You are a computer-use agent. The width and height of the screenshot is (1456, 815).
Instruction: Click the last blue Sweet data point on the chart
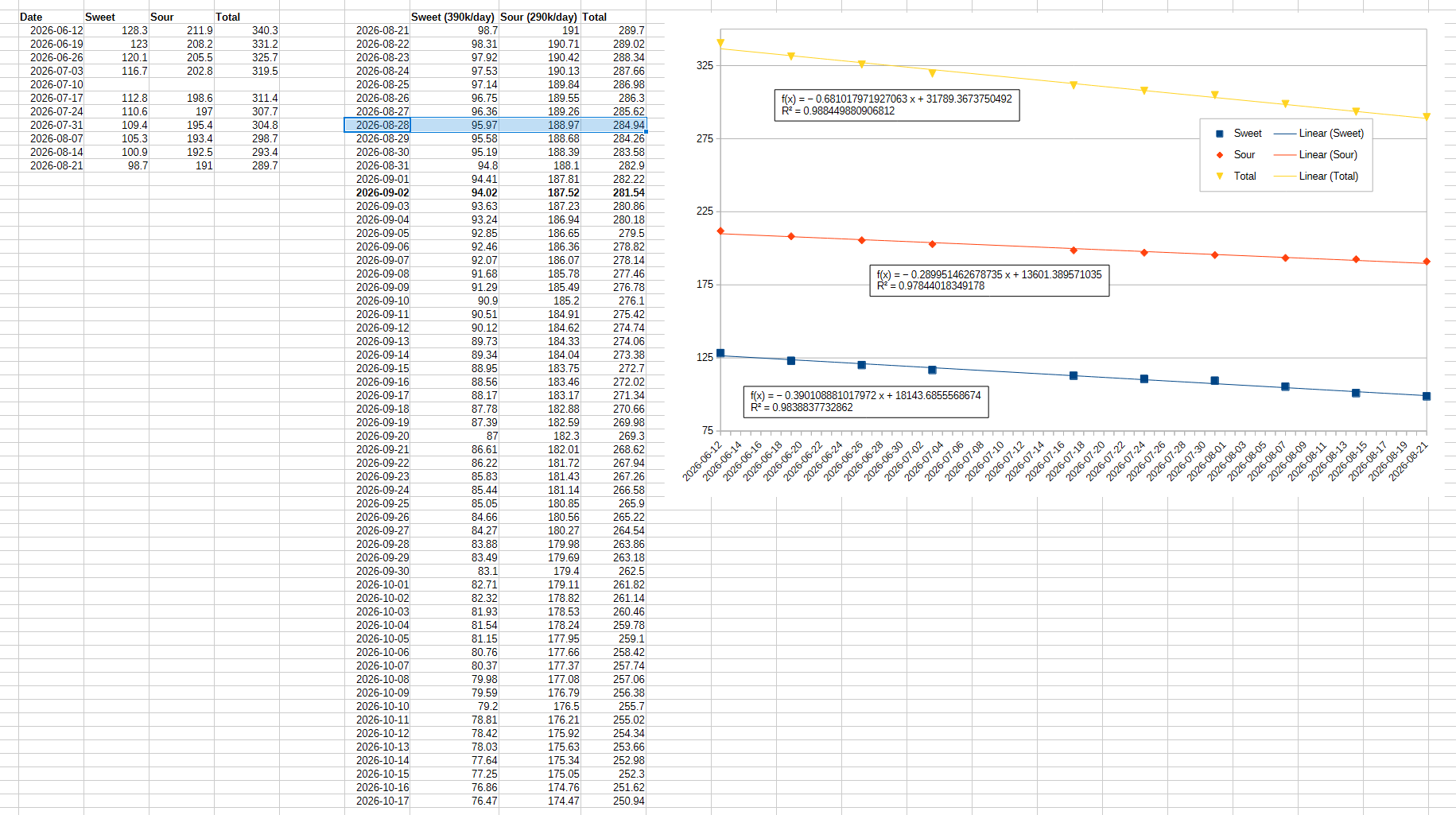pos(1427,396)
